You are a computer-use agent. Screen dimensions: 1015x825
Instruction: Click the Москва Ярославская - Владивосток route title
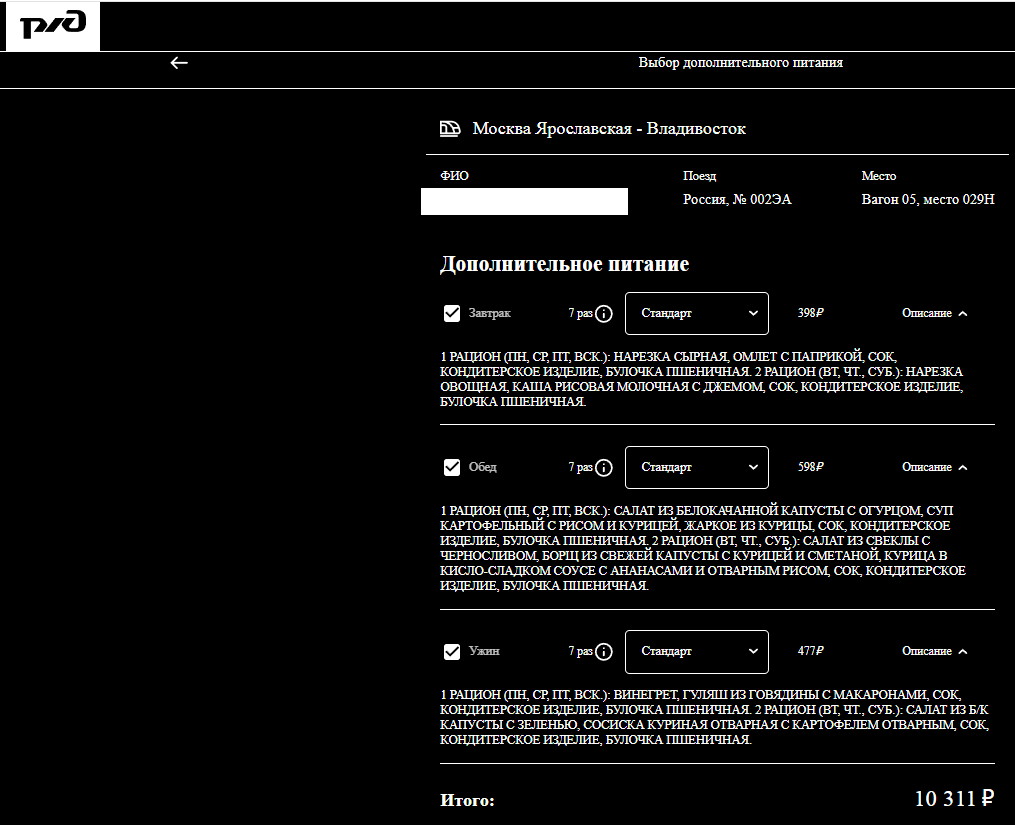coord(608,129)
